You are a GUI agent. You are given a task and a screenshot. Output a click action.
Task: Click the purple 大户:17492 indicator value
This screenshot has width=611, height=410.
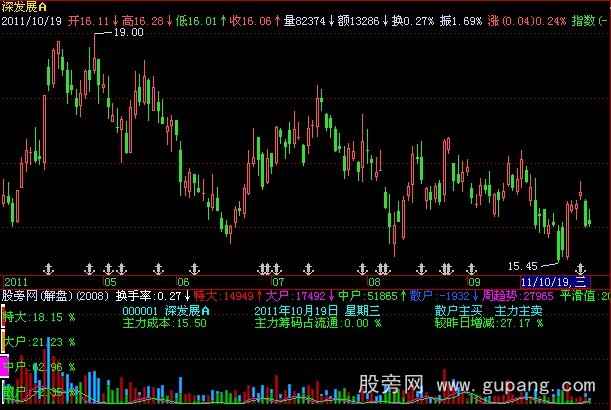tap(296, 296)
